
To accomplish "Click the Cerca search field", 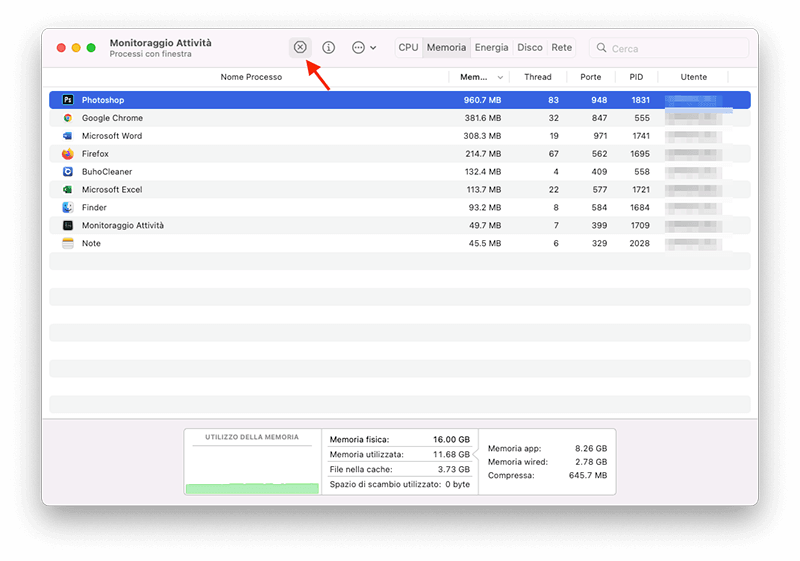I will pos(669,48).
